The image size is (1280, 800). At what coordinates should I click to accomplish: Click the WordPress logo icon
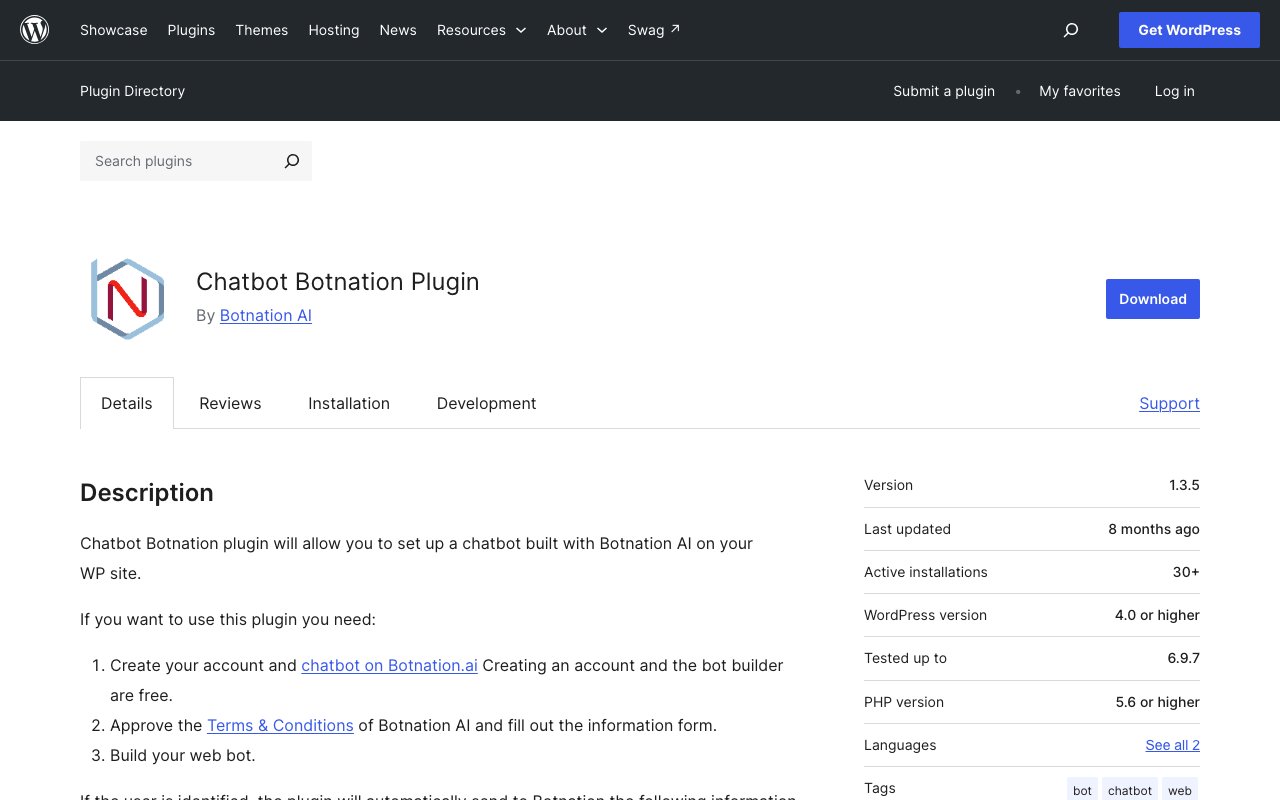pyautogui.click(x=35, y=30)
